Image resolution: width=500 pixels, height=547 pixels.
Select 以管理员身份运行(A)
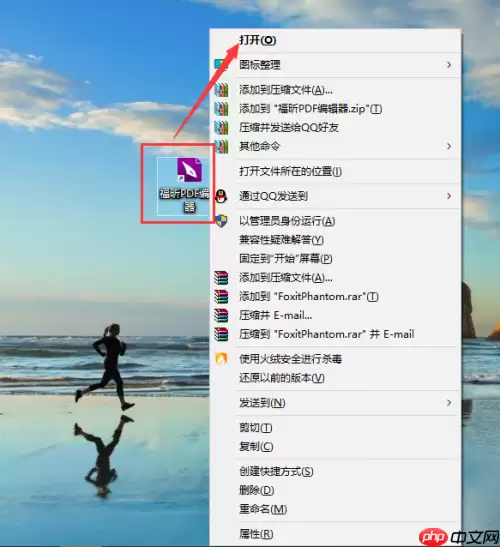coord(287,221)
